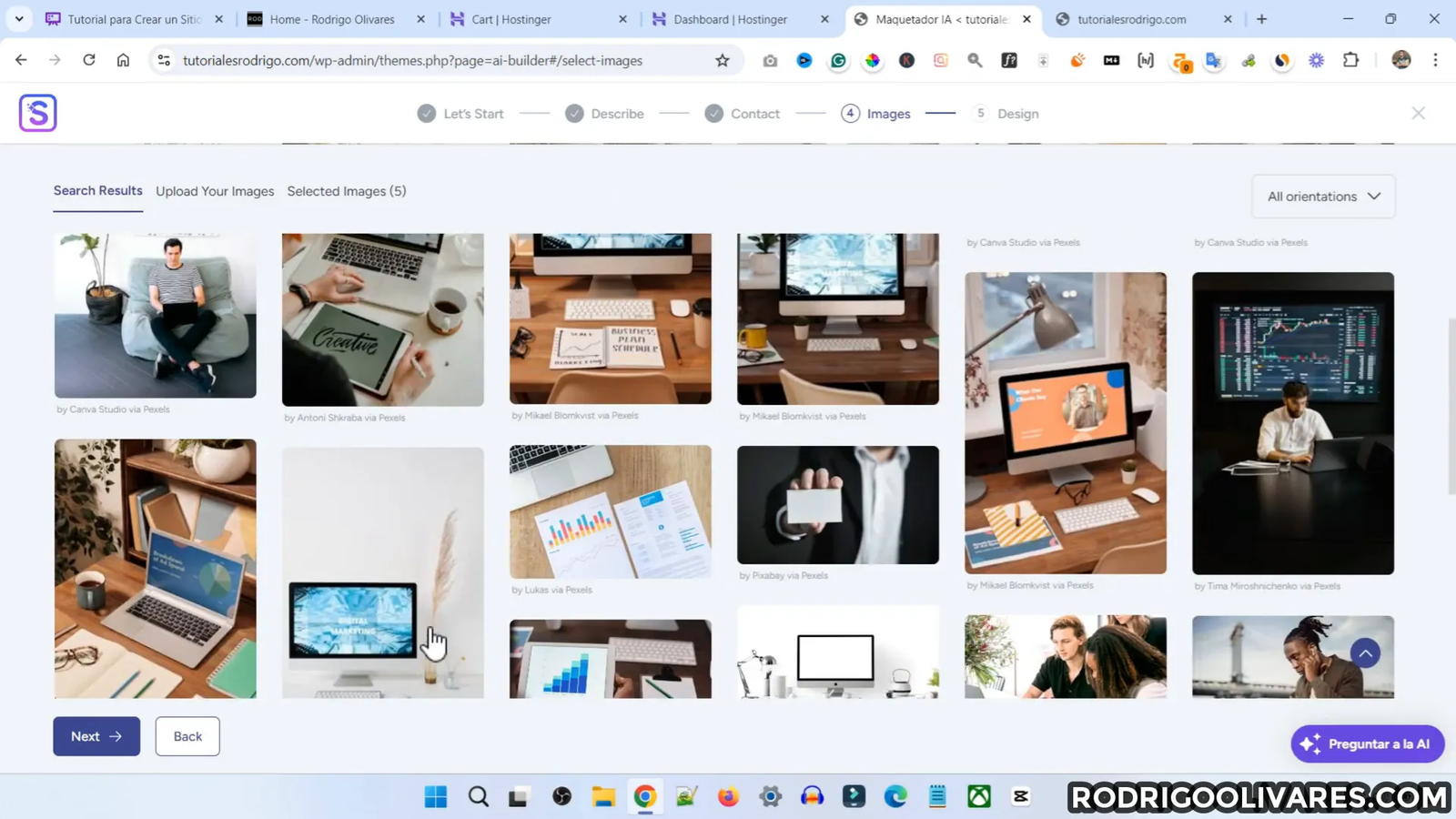View the Selected Images (5) tab
1456x819 pixels.
point(347,191)
